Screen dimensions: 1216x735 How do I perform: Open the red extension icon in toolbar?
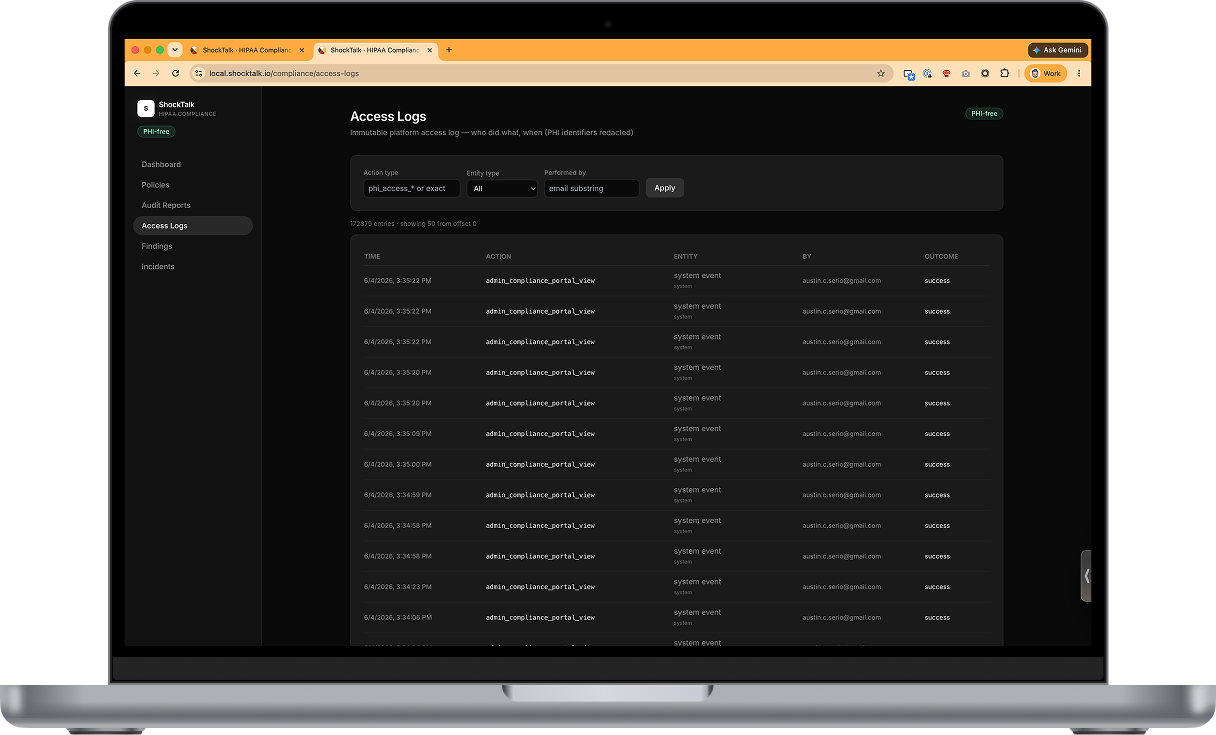[946, 73]
